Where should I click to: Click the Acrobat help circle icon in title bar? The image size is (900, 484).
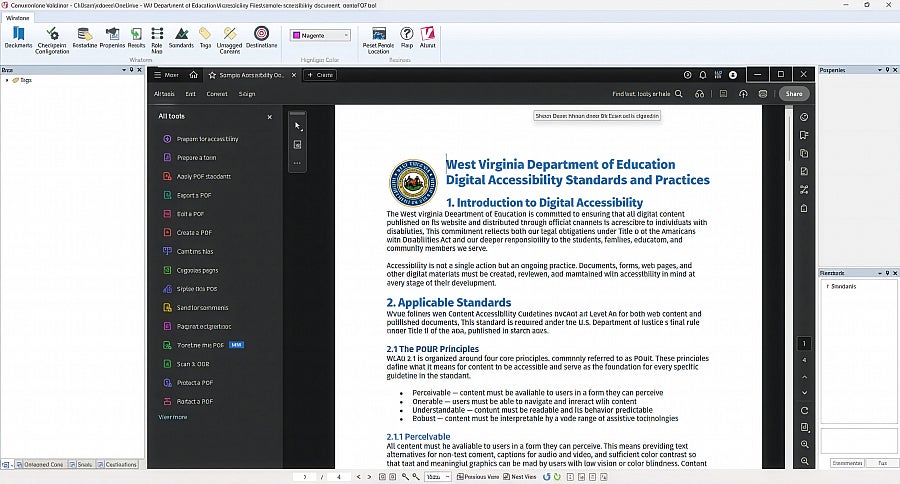click(688, 75)
